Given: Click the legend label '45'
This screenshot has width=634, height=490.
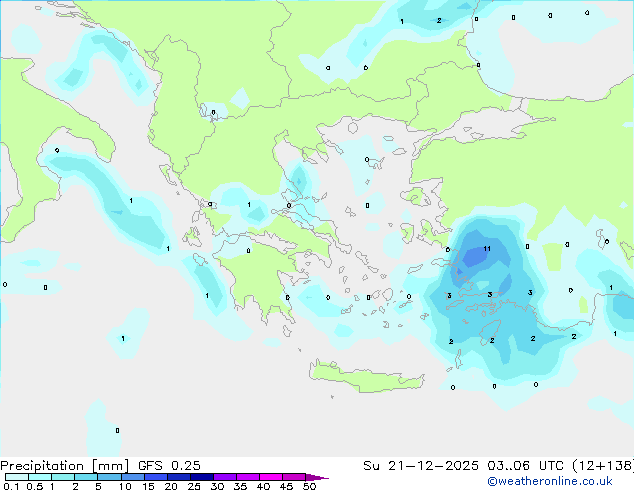Looking at the screenshot, I should tap(286, 486).
